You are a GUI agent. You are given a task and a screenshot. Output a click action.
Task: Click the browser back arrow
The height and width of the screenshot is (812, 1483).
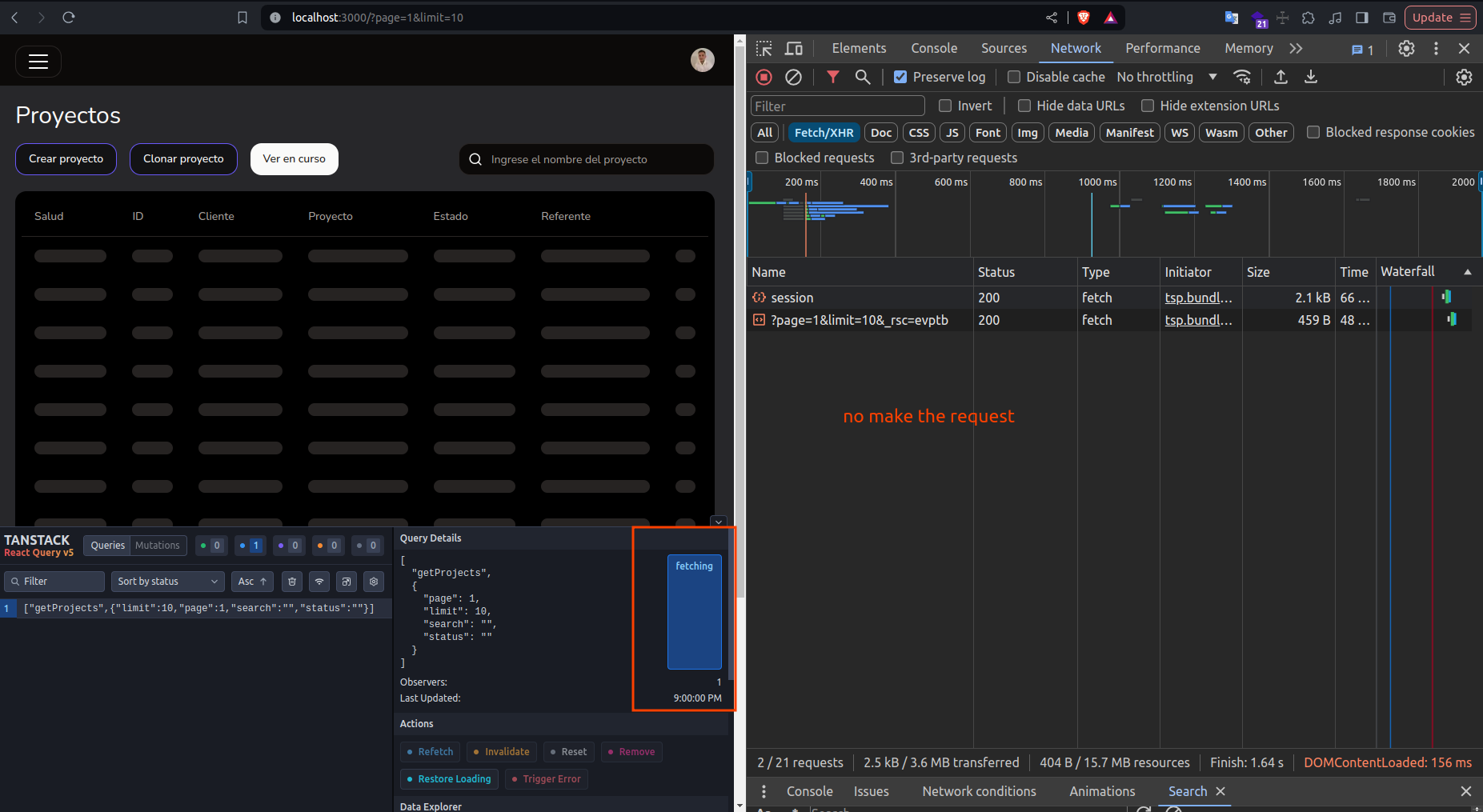[14, 17]
